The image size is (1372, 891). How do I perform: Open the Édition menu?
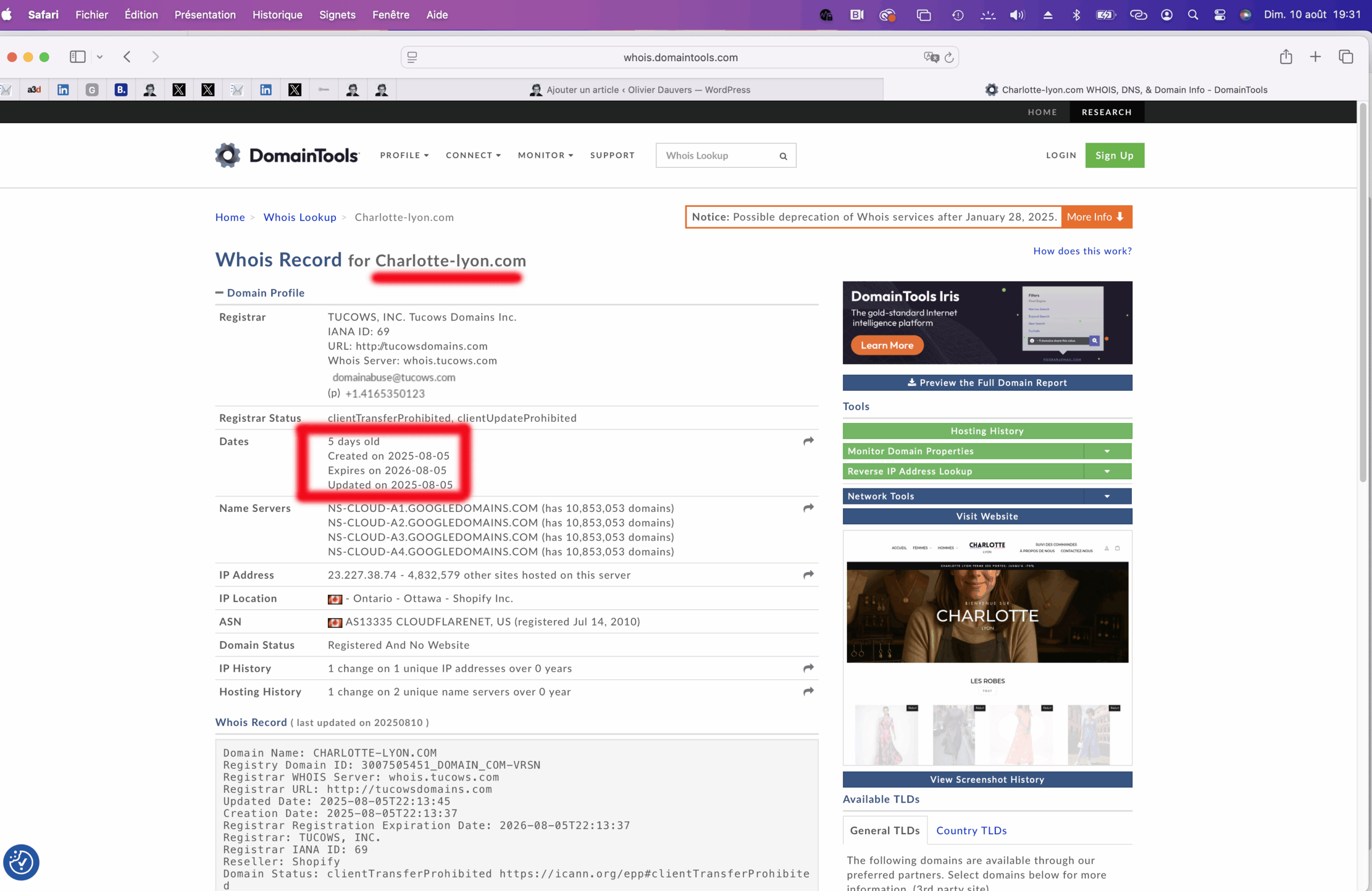(x=141, y=15)
